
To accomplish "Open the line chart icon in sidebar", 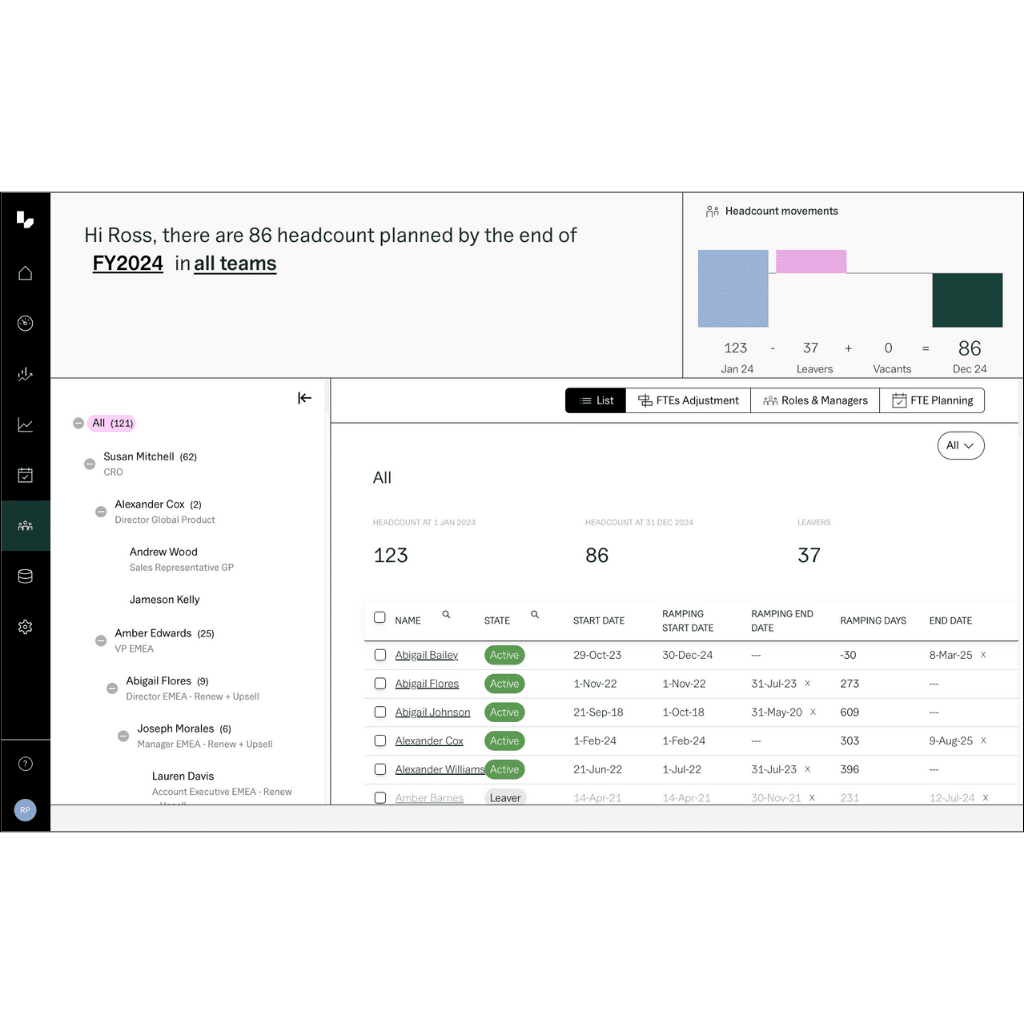I will pos(25,424).
